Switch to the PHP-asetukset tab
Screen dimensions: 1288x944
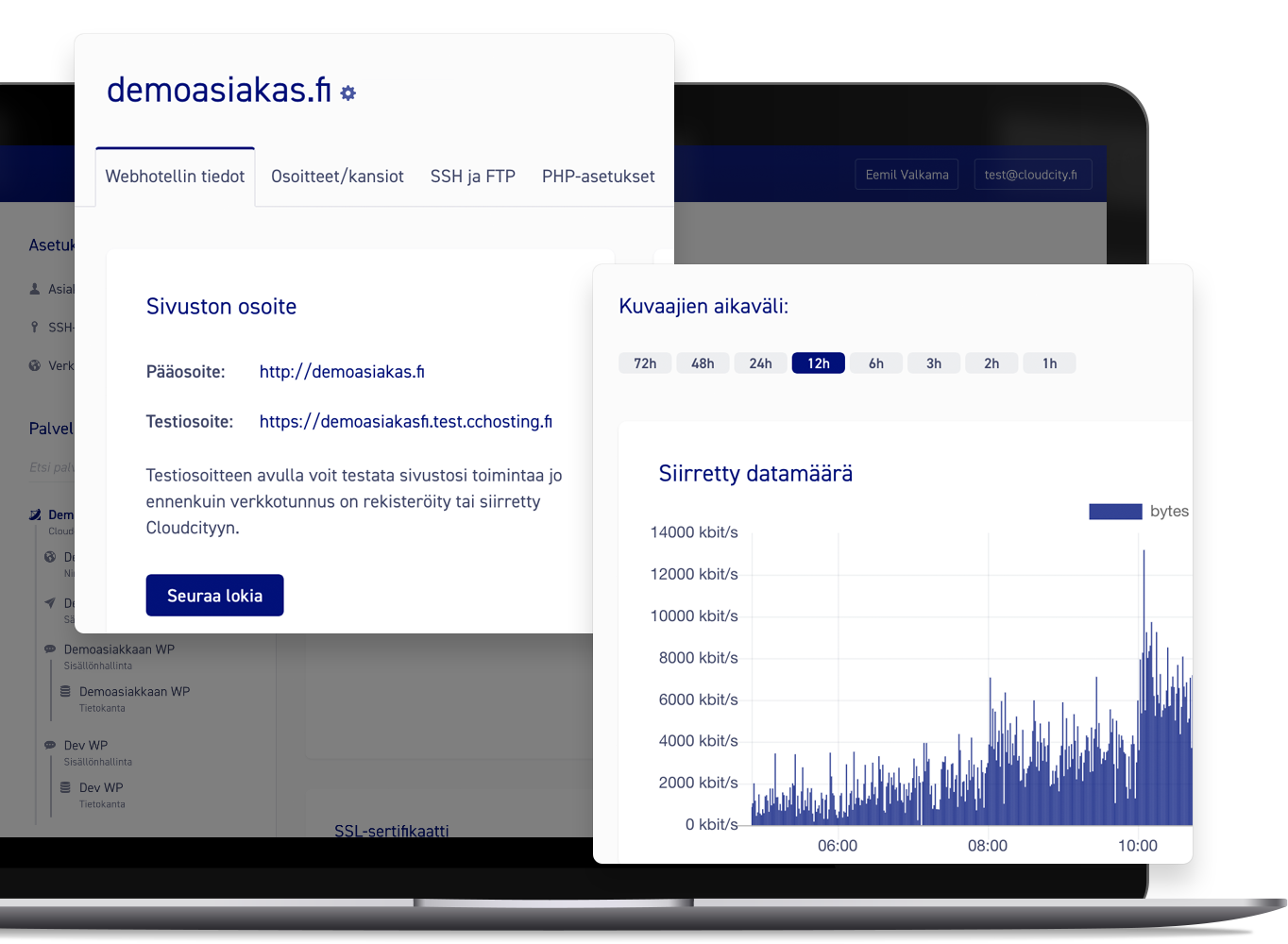coord(598,177)
